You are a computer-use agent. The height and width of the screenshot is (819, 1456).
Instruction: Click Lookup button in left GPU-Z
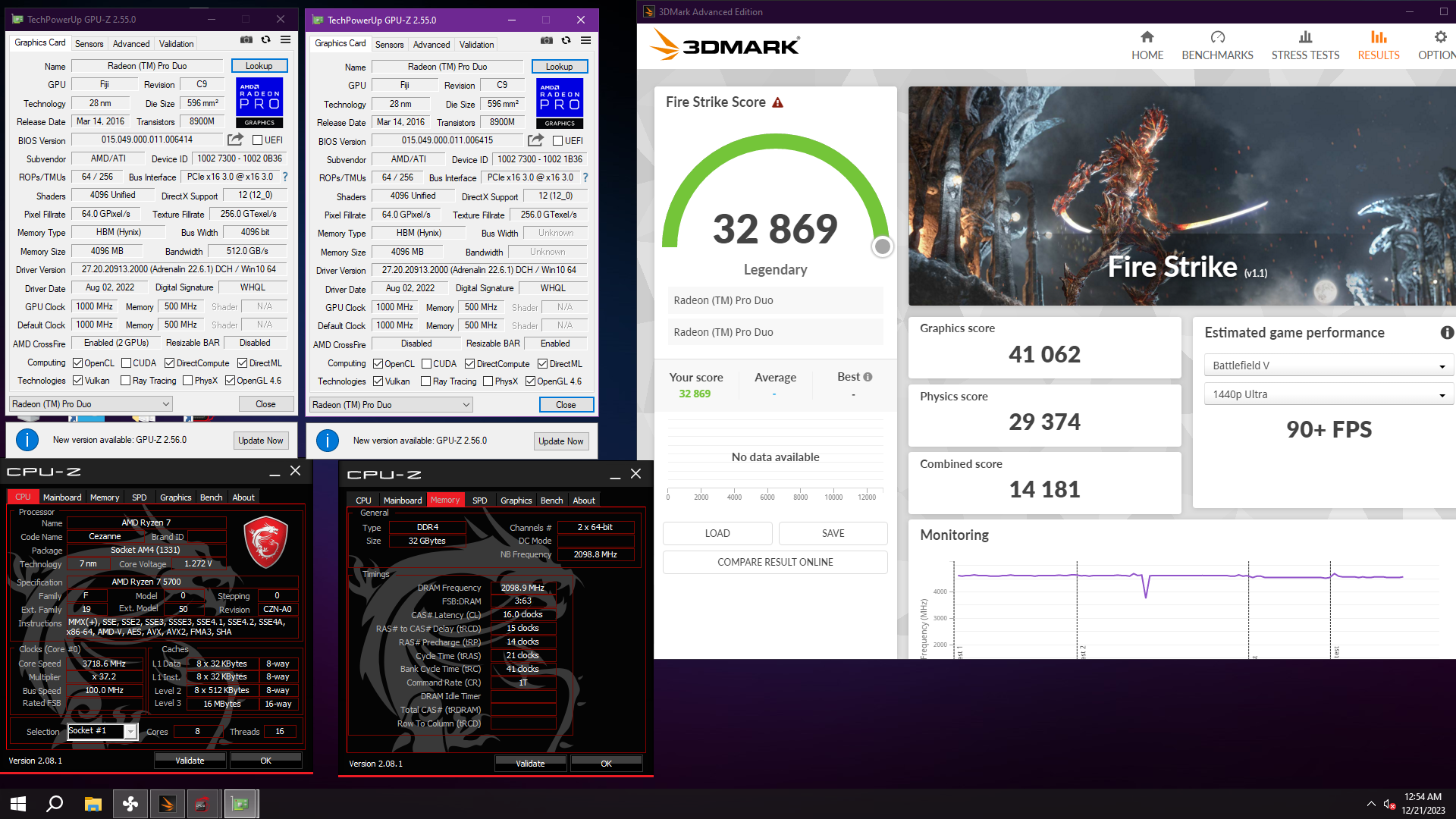(x=259, y=66)
